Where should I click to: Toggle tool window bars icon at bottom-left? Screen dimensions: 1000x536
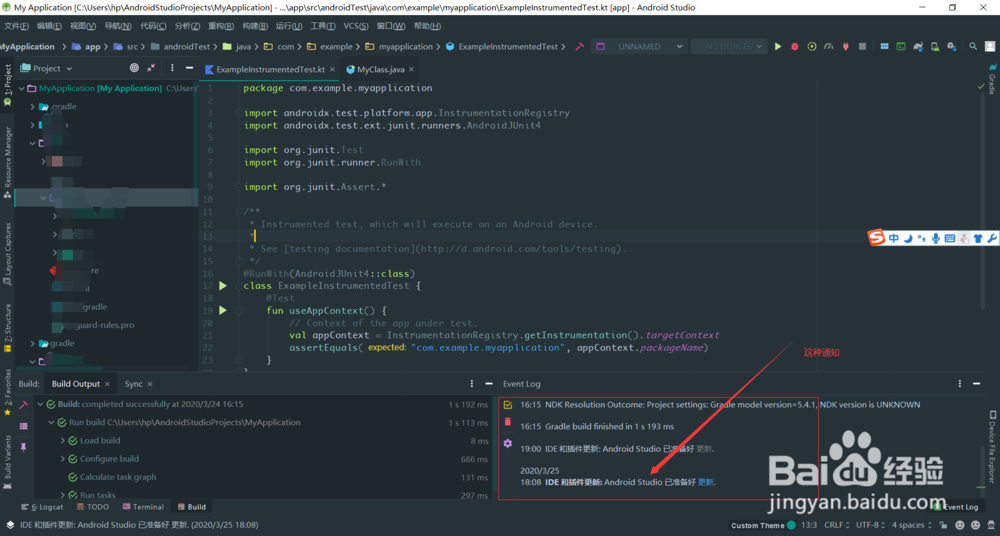(10, 525)
